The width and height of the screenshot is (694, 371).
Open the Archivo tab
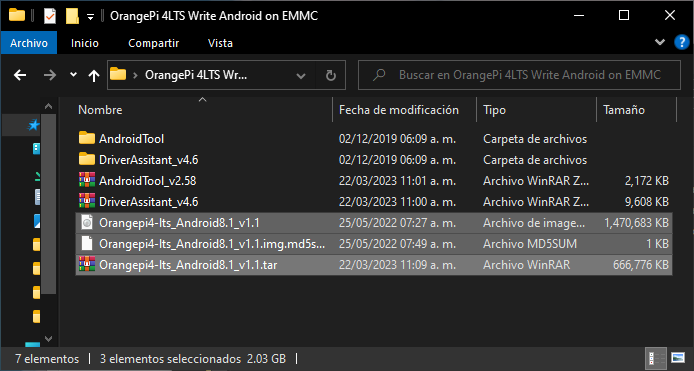(29, 43)
